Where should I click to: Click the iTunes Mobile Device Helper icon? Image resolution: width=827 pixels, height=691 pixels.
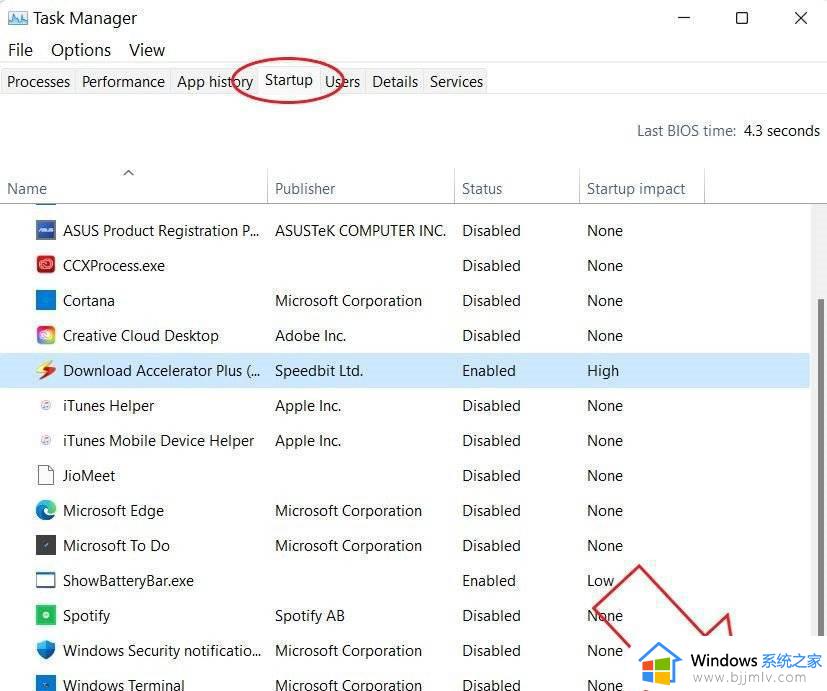[46, 440]
